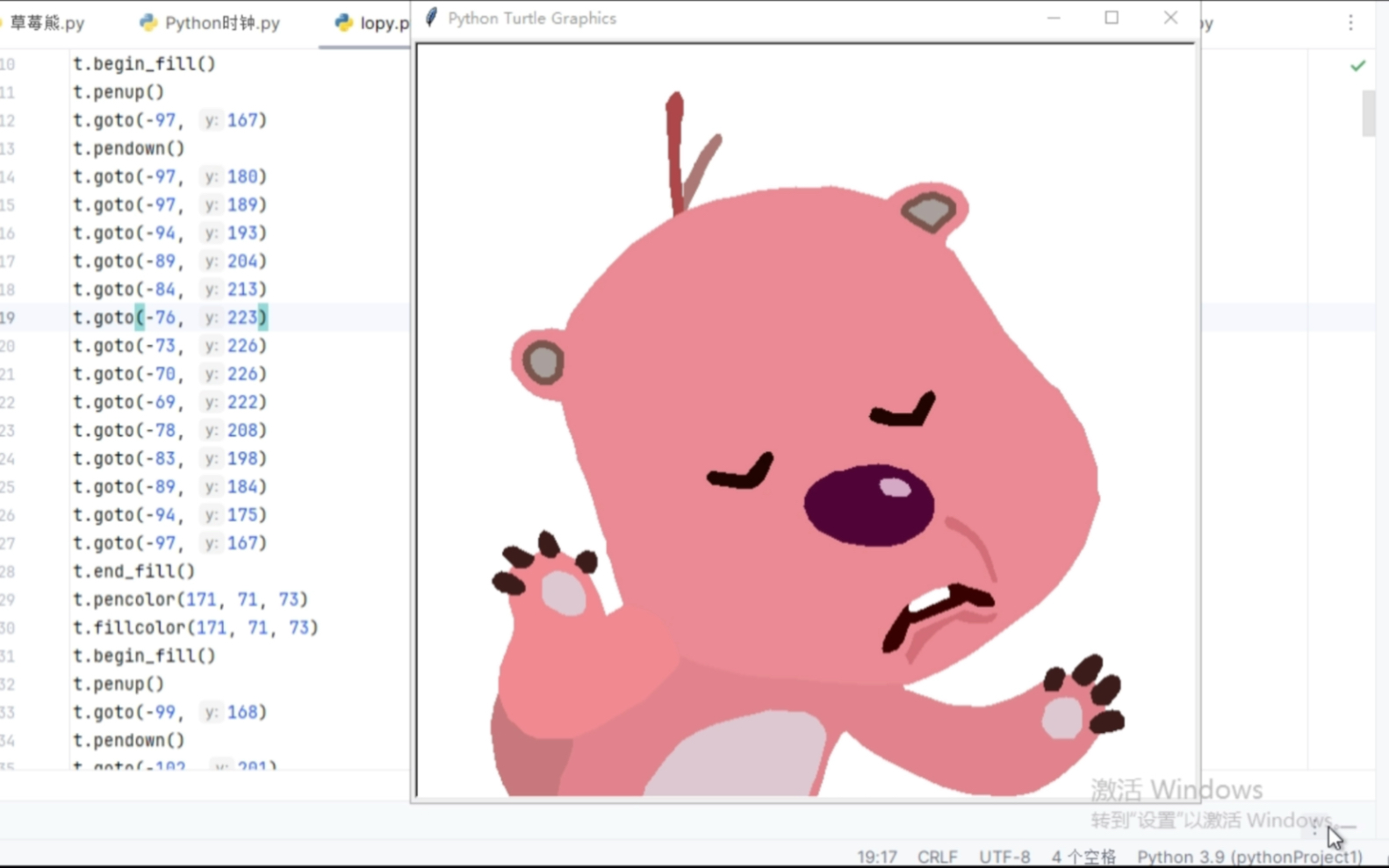Screen dimensions: 1389x868
Task: Click the t.pencolor(171, 71, 73) line
Action: 191,599
